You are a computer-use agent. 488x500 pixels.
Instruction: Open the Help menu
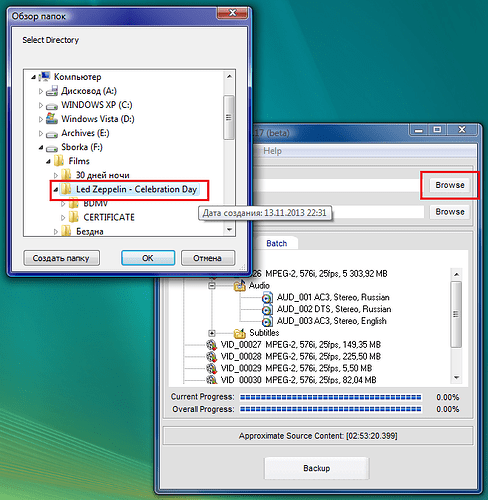coord(272,151)
